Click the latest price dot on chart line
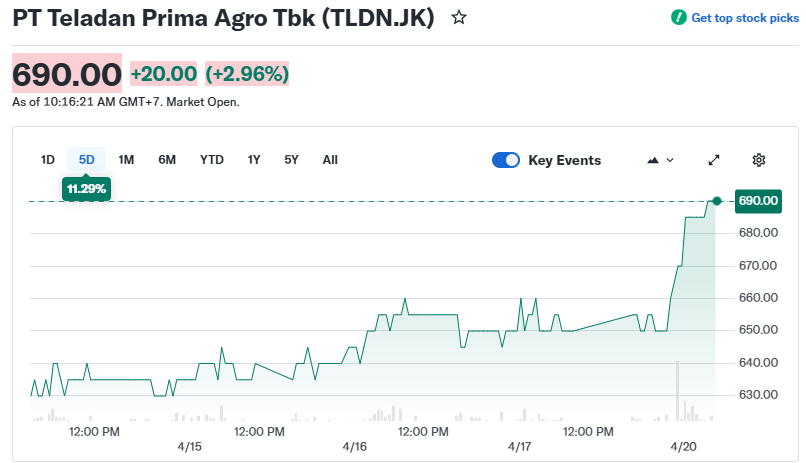Image resolution: width=806 pixels, height=463 pixels. [x=716, y=201]
